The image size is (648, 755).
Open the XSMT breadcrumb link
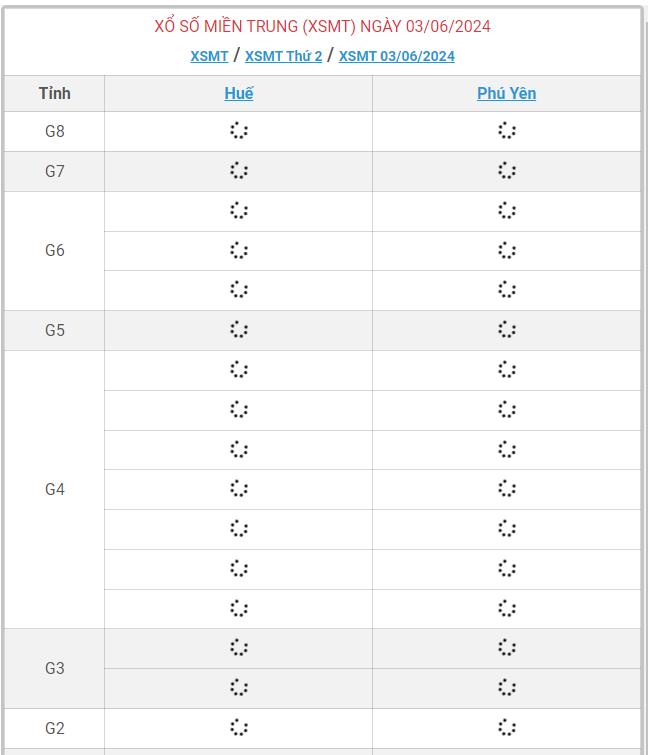coord(209,56)
